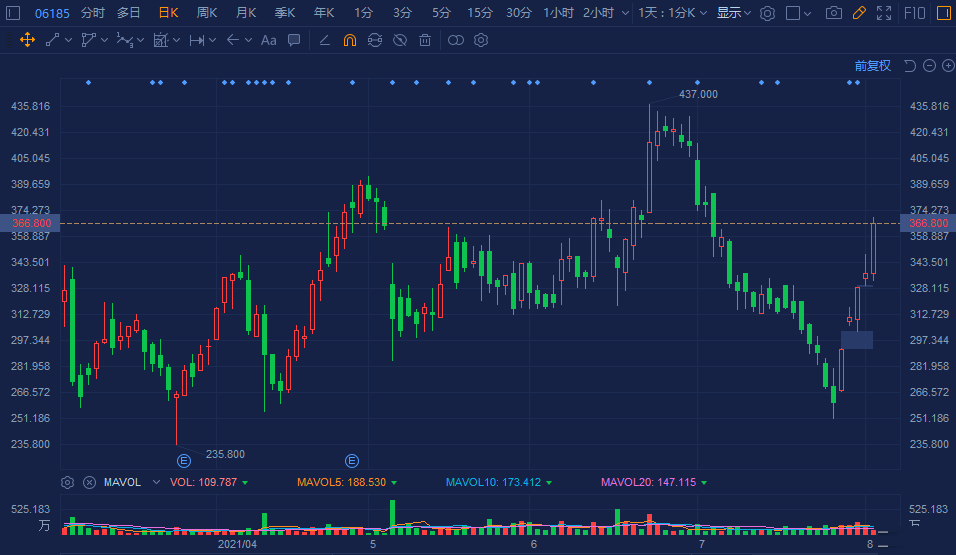Choose the 15分 interval

tap(480, 13)
